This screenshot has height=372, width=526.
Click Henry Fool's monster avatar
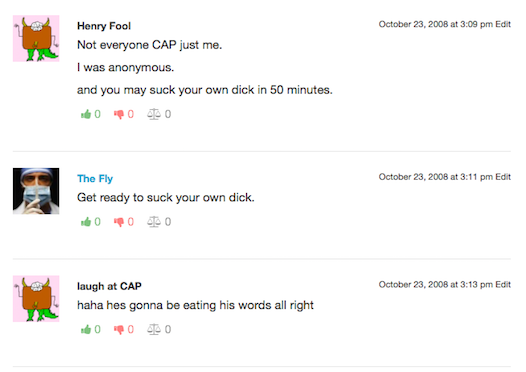pyautogui.click(x=36, y=38)
